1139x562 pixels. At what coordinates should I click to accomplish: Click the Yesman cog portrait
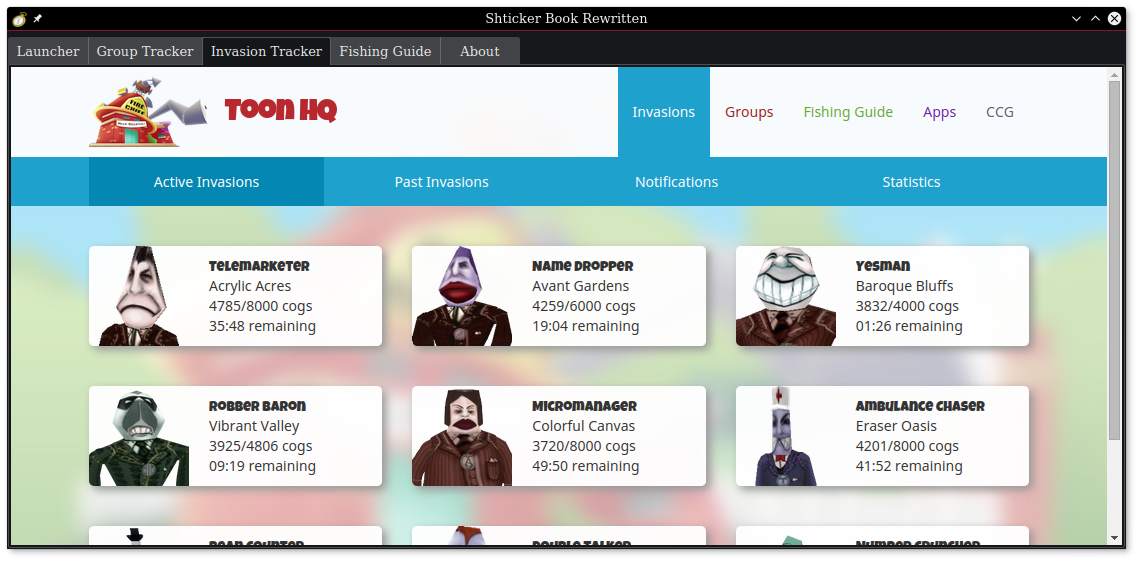[786, 296]
